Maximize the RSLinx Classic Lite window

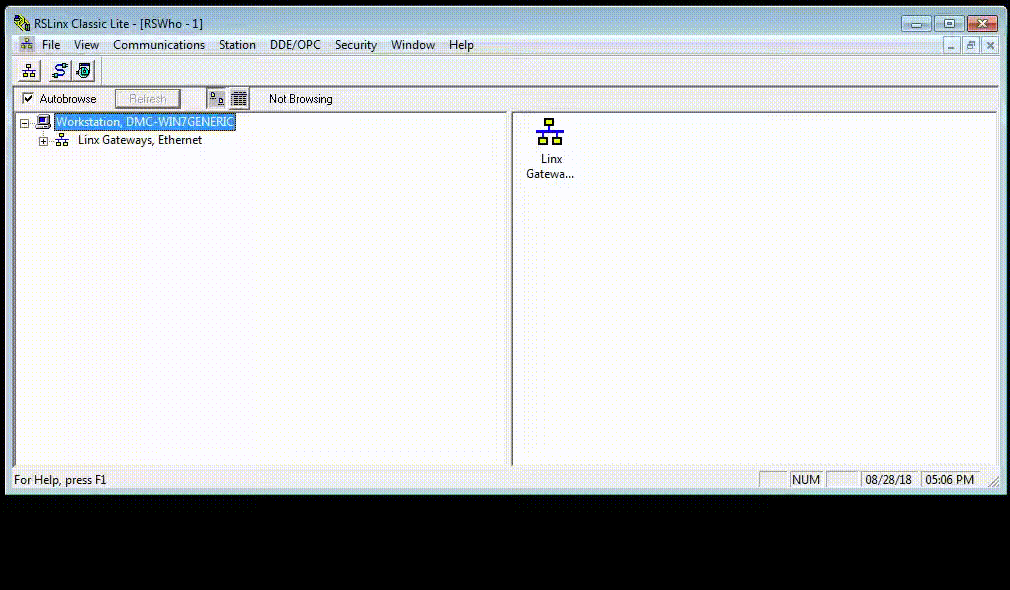[949, 24]
